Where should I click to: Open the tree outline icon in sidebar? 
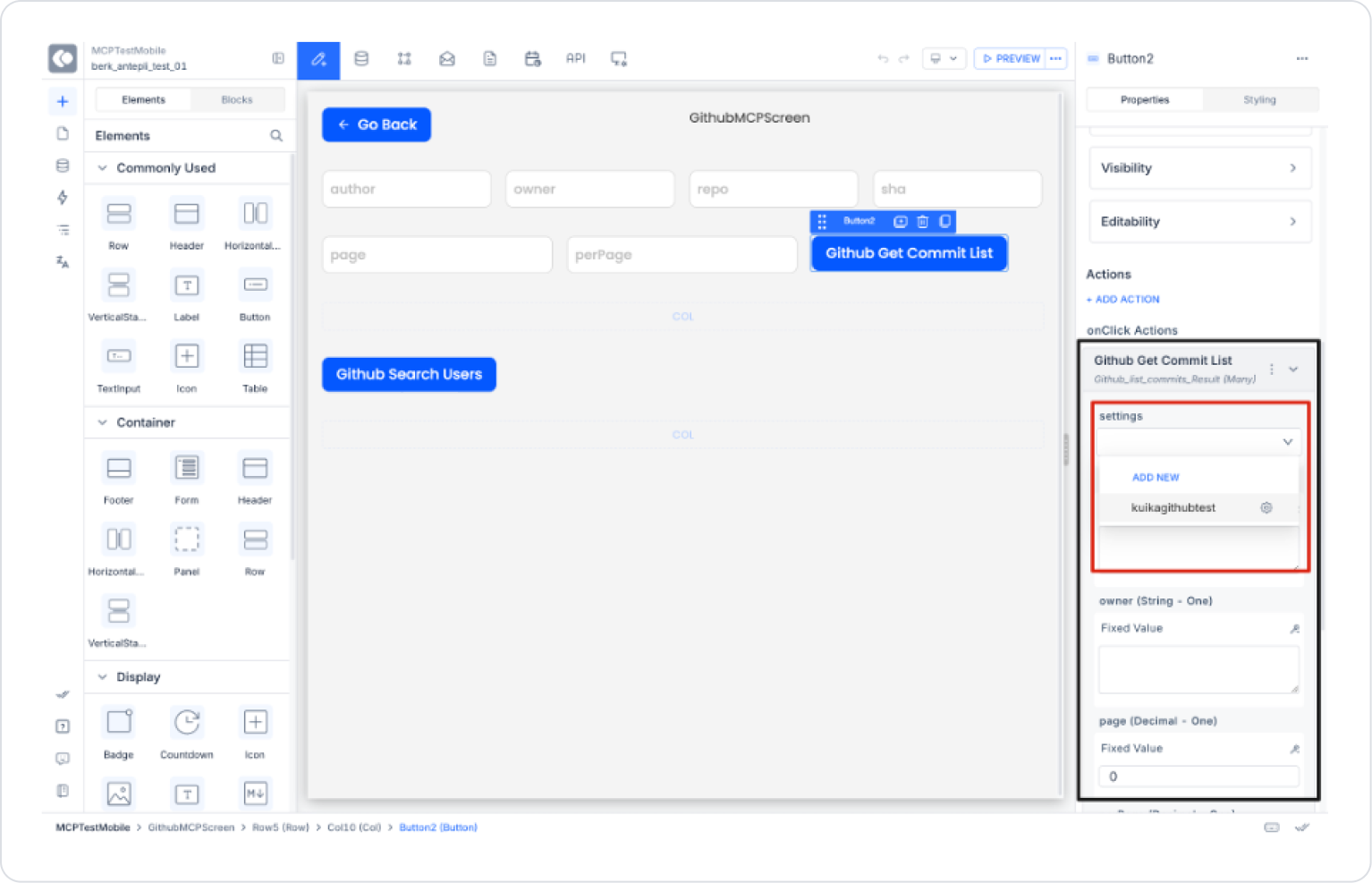pyautogui.click(x=63, y=230)
